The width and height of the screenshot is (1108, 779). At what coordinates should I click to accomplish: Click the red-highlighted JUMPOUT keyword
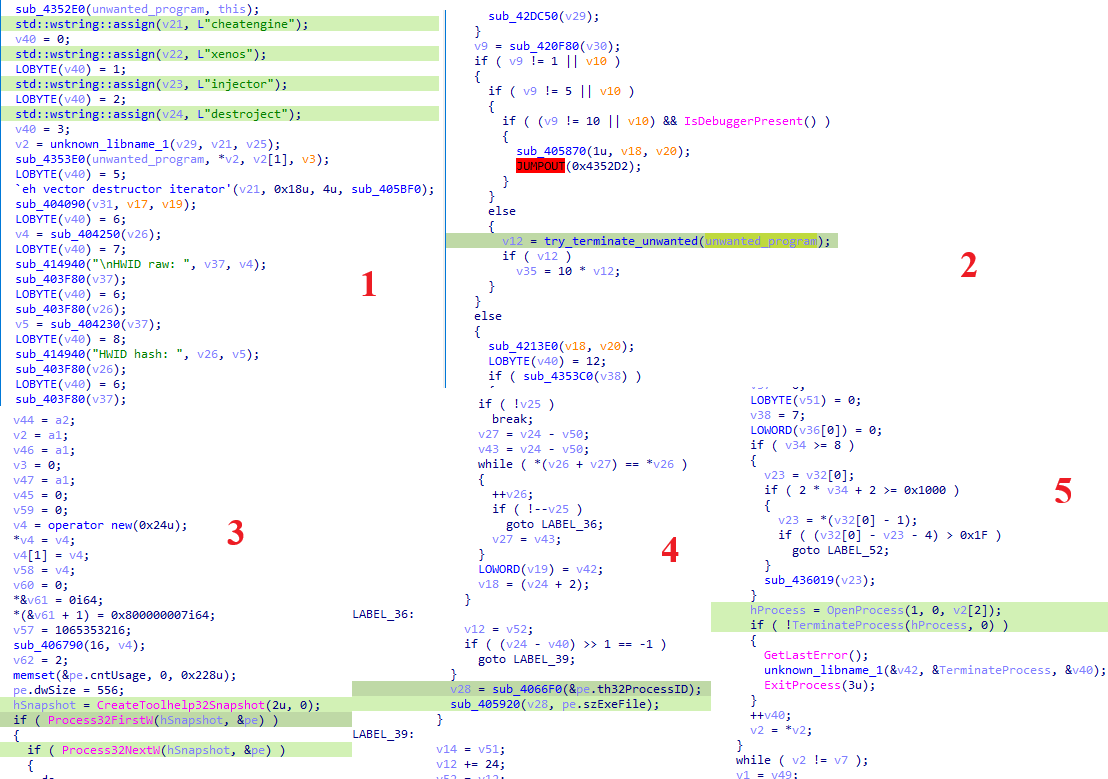click(540, 166)
